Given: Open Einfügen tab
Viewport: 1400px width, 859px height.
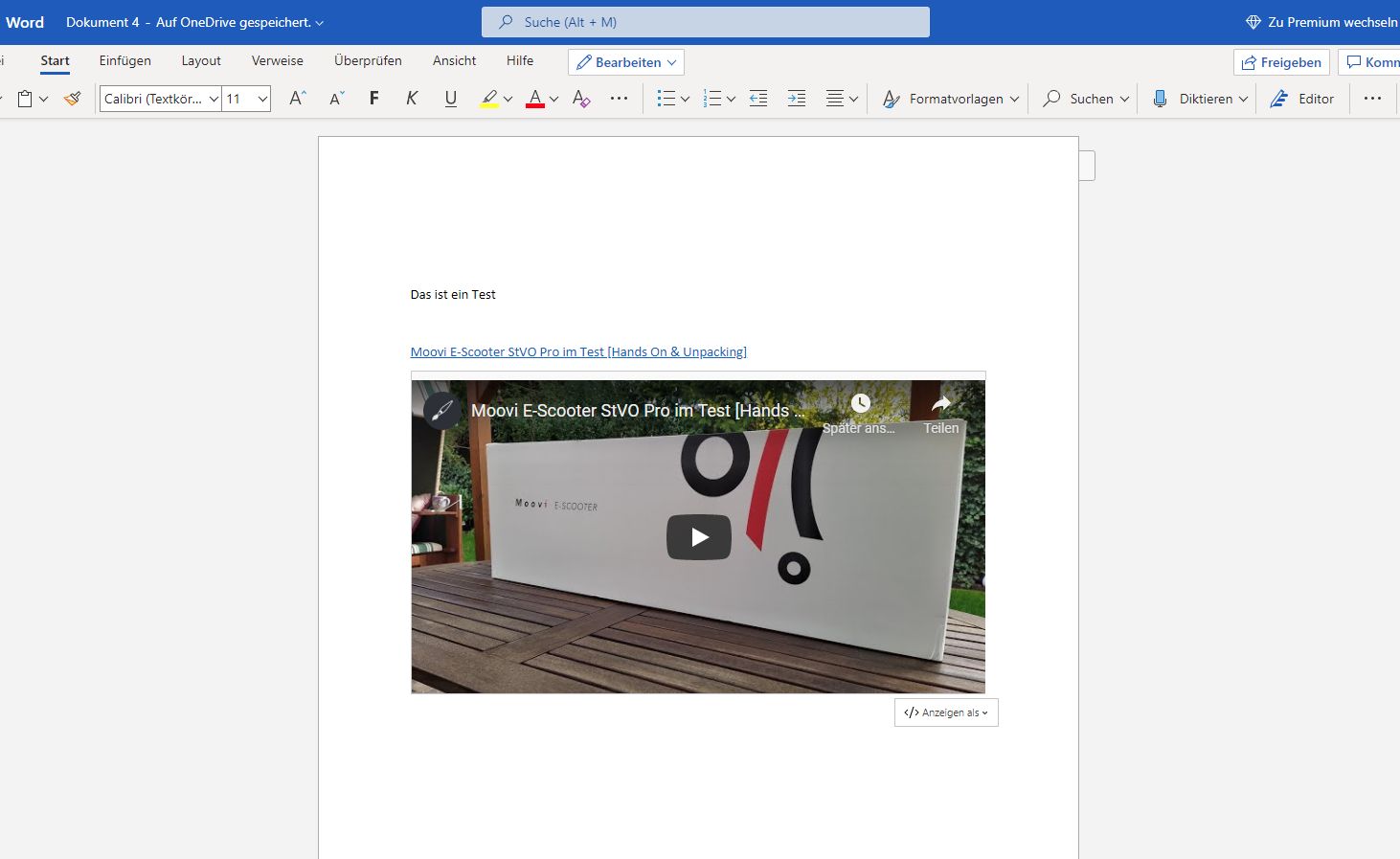Looking at the screenshot, I should click(125, 60).
